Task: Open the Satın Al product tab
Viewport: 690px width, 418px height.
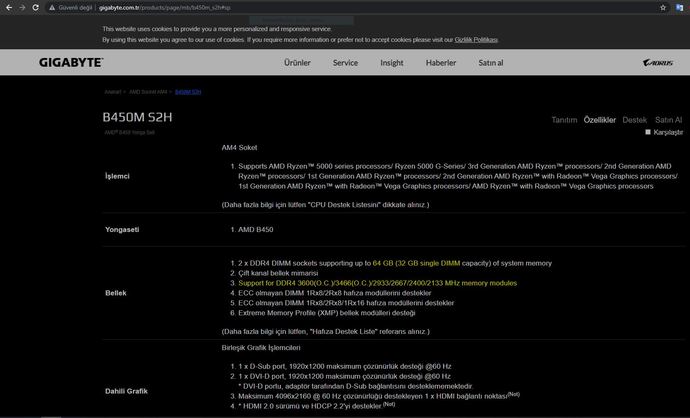Action: (668, 120)
